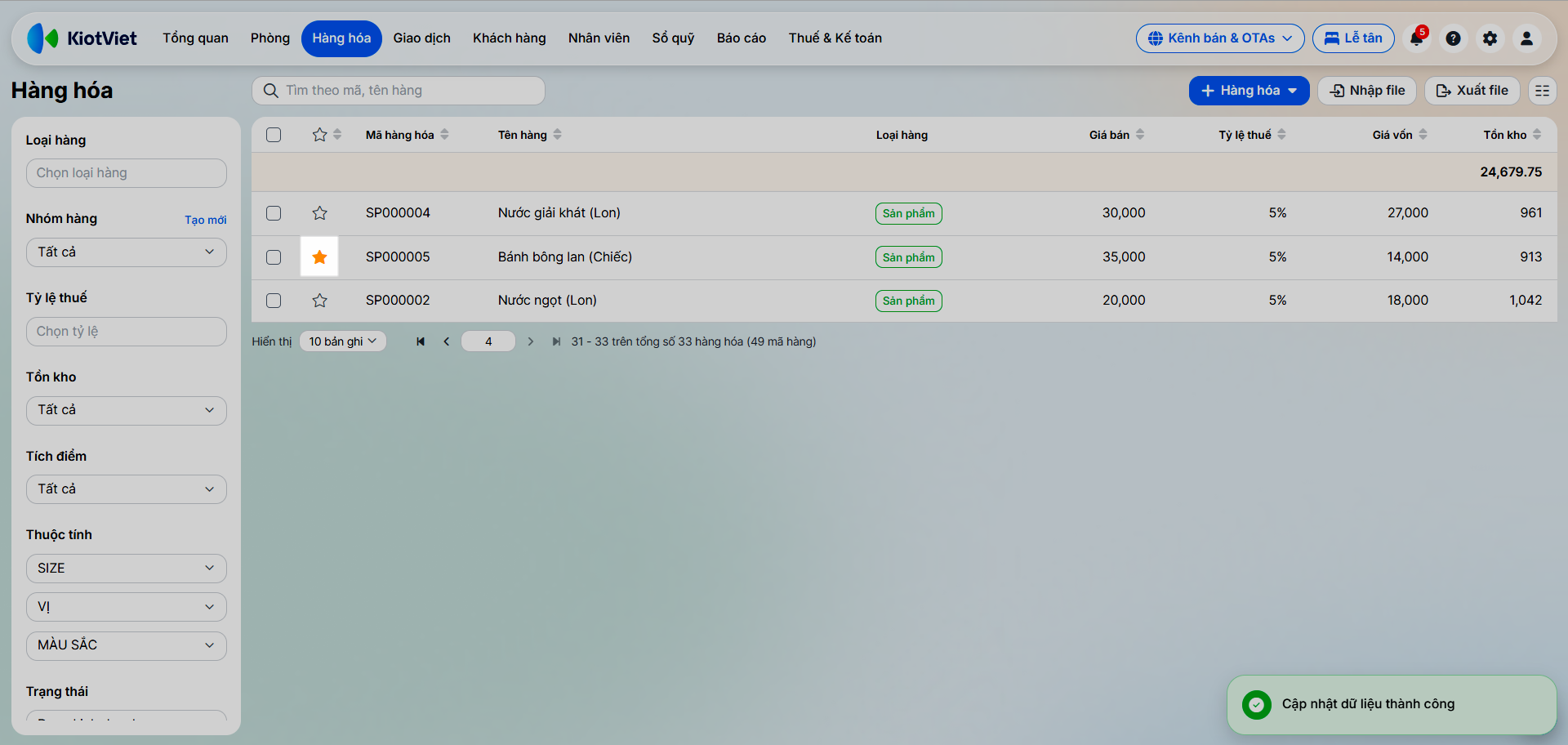Jump to last page of results
Screen dimensions: 1568x745
click(x=556, y=341)
